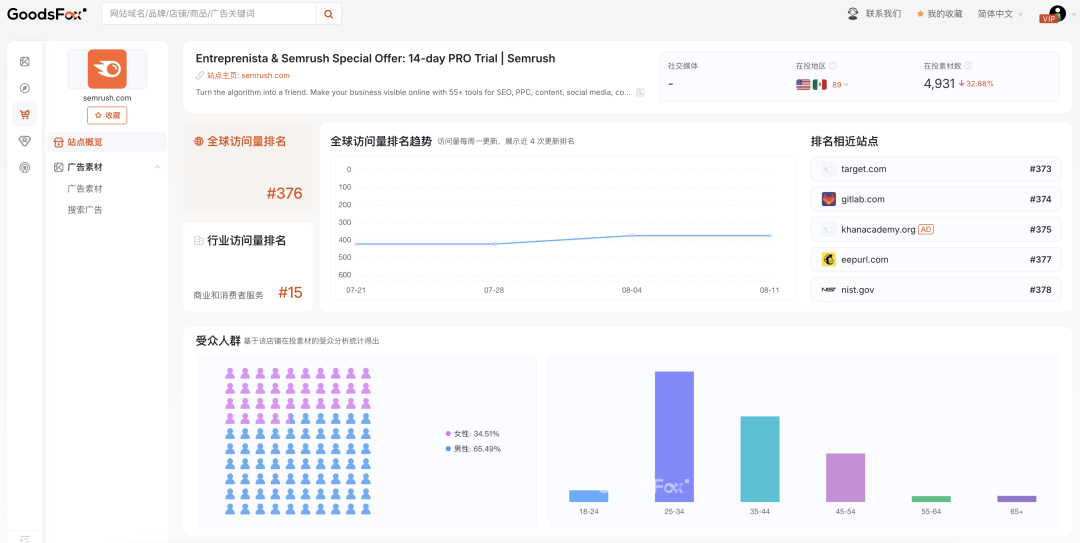Open 搜索广告 in the sidebar
The width and height of the screenshot is (1080, 543).
tap(85, 210)
